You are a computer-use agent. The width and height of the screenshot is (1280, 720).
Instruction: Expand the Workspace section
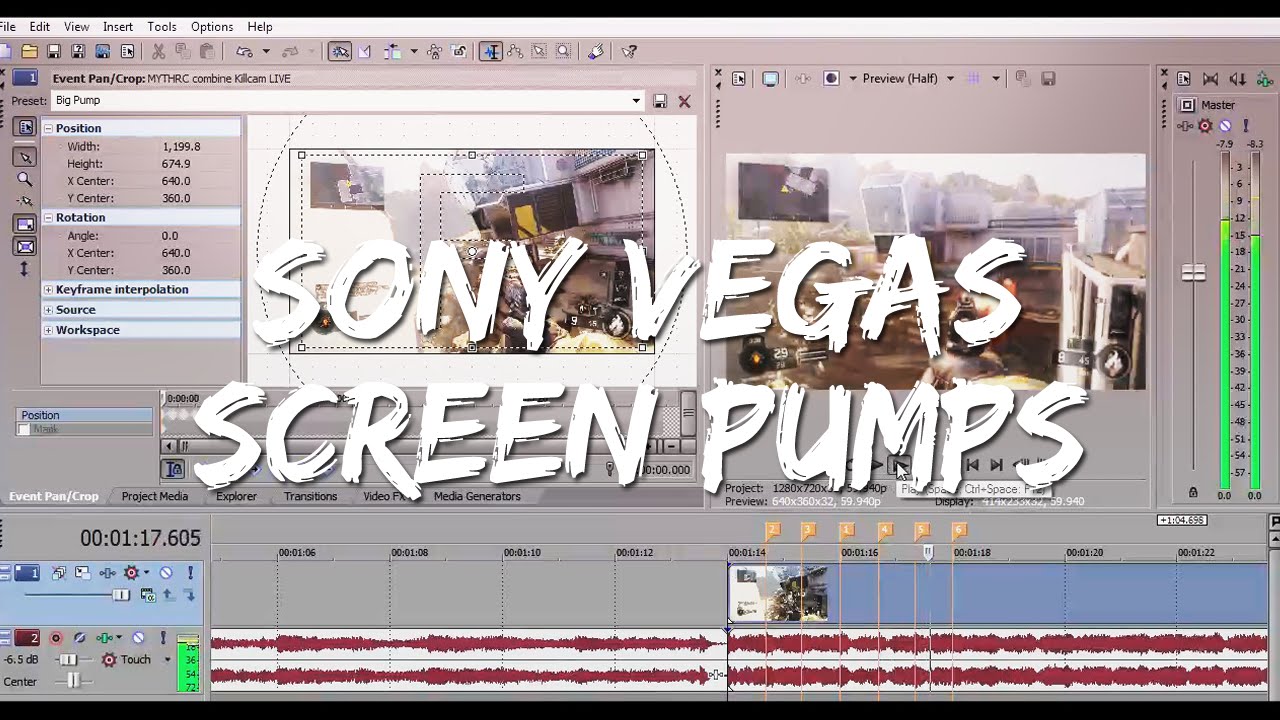48,330
